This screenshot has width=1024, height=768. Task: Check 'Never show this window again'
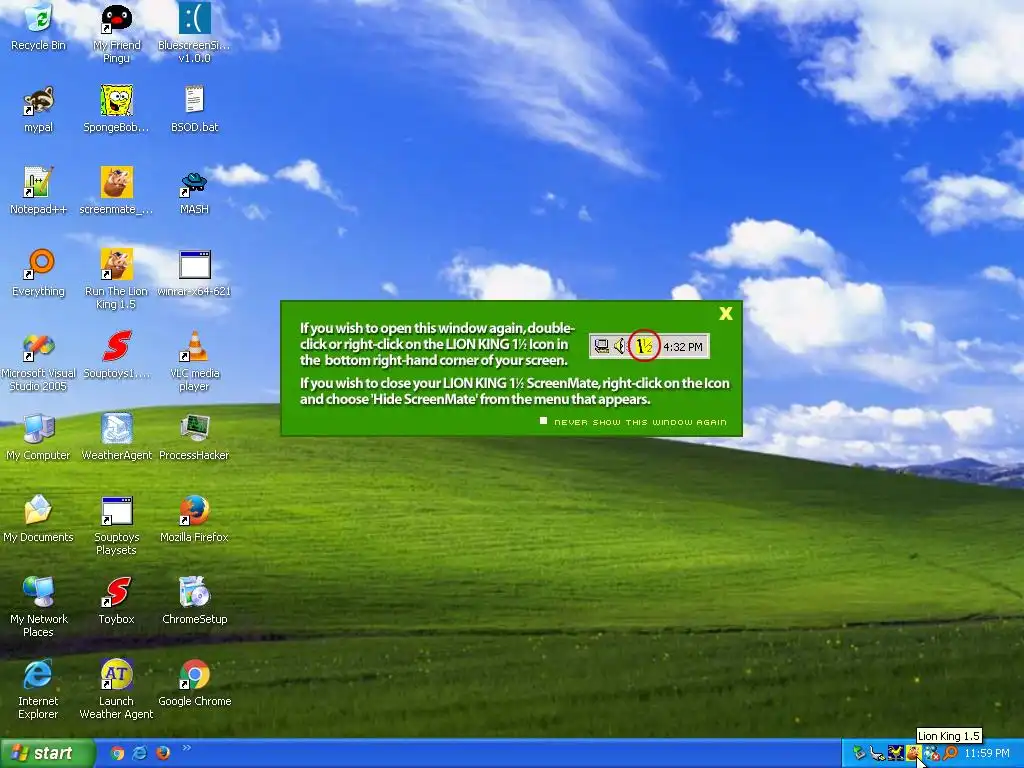pos(543,421)
